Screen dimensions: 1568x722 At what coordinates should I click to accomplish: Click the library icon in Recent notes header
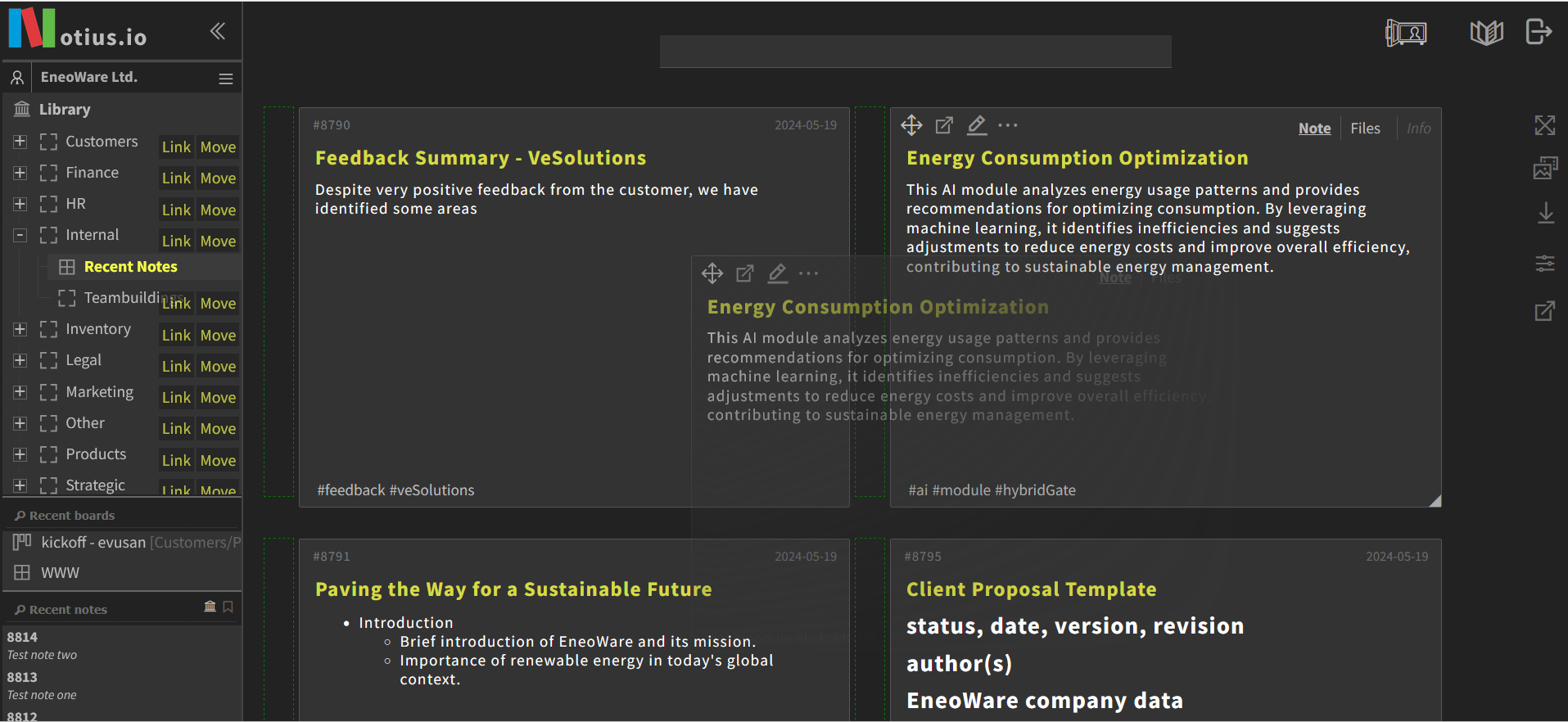click(x=210, y=607)
